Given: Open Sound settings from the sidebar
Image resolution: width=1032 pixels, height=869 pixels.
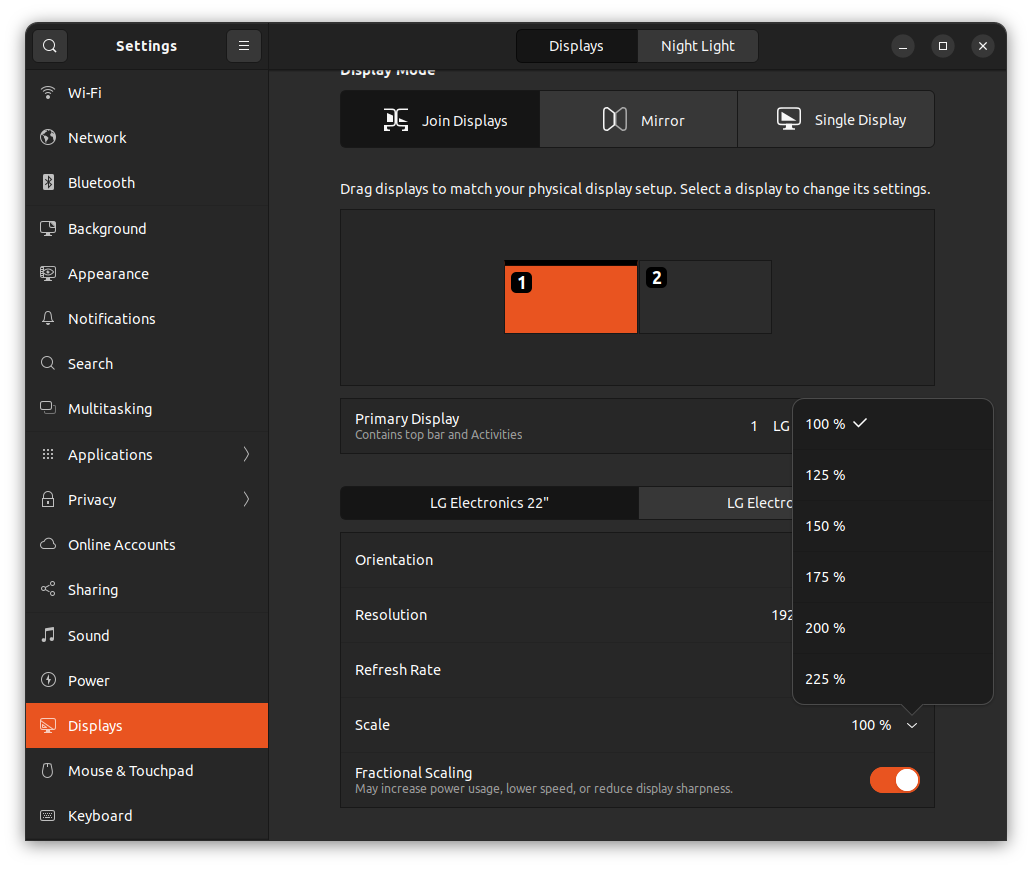Looking at the screenshot, I should (x=88, y=635).
